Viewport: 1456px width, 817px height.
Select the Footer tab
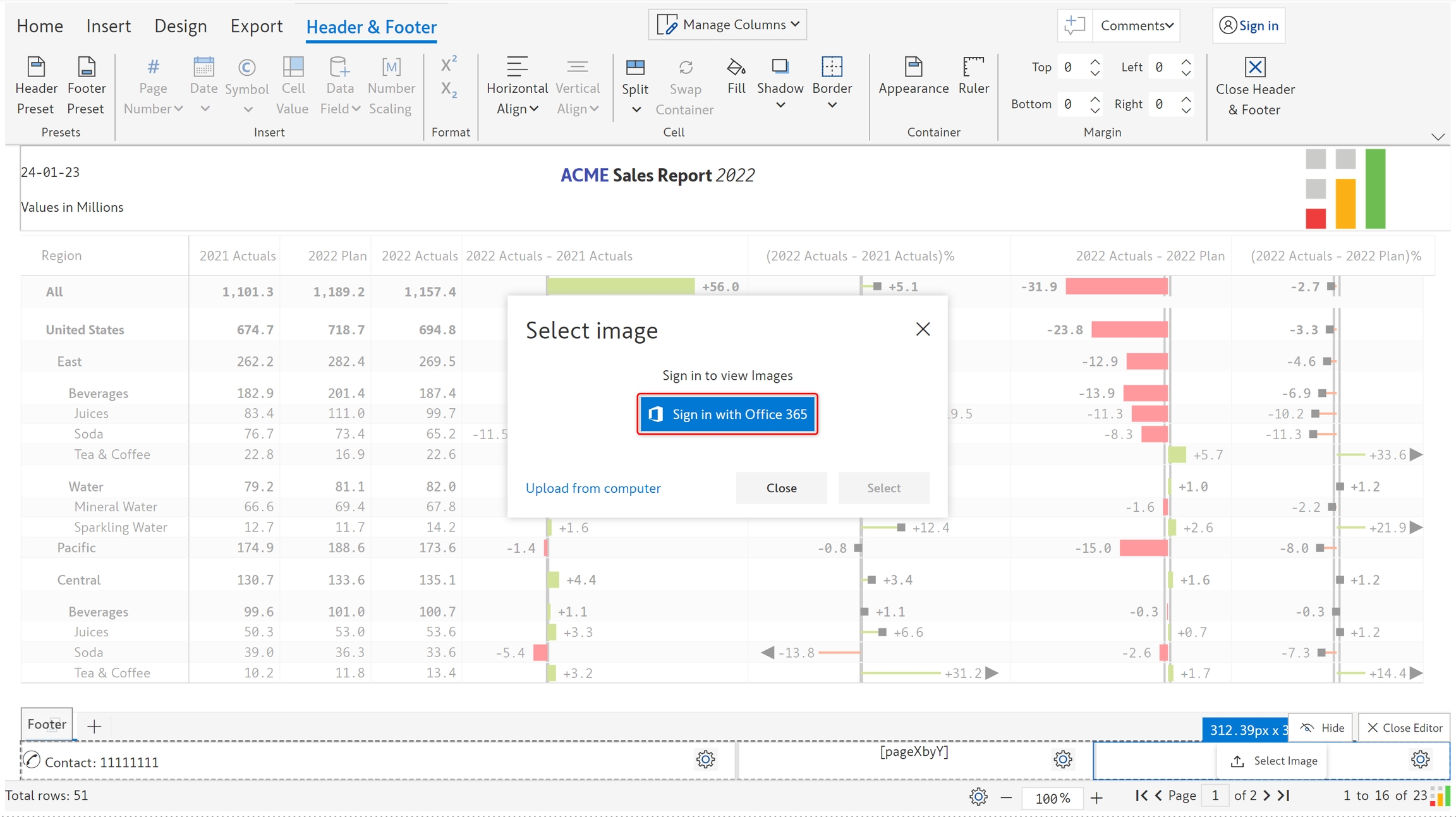46,725
